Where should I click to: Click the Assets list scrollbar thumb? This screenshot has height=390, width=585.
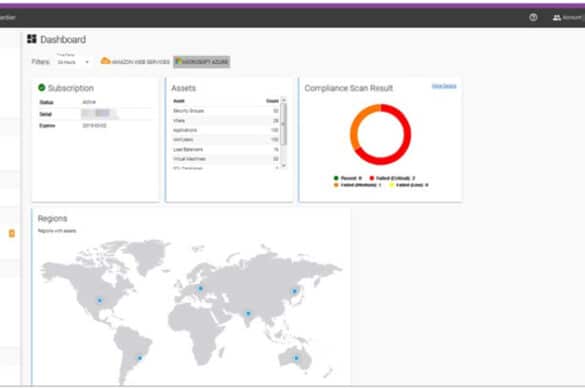click(284, 124)
